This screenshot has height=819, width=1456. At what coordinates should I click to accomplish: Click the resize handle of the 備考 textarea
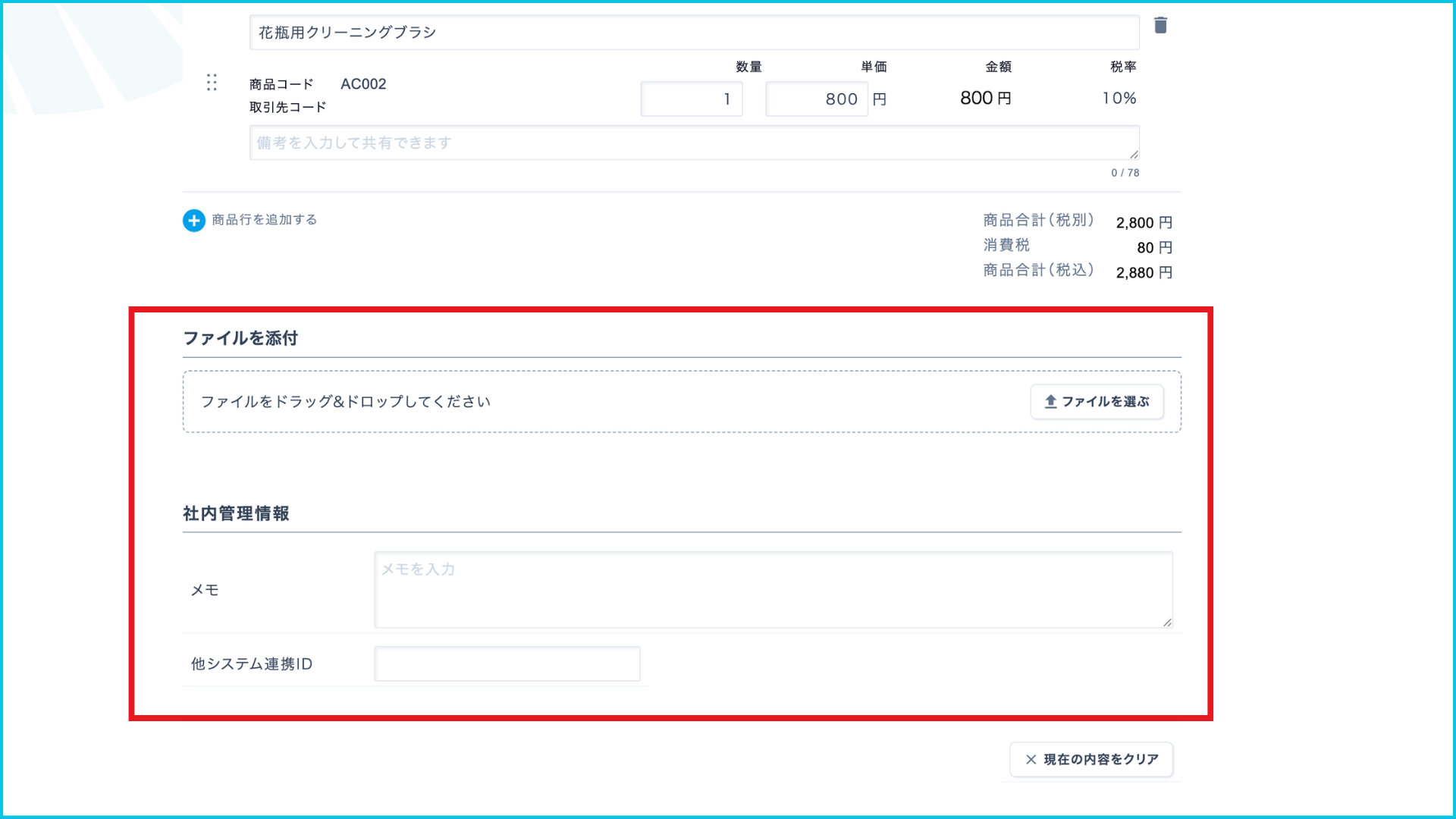(x=1134, y=154)
